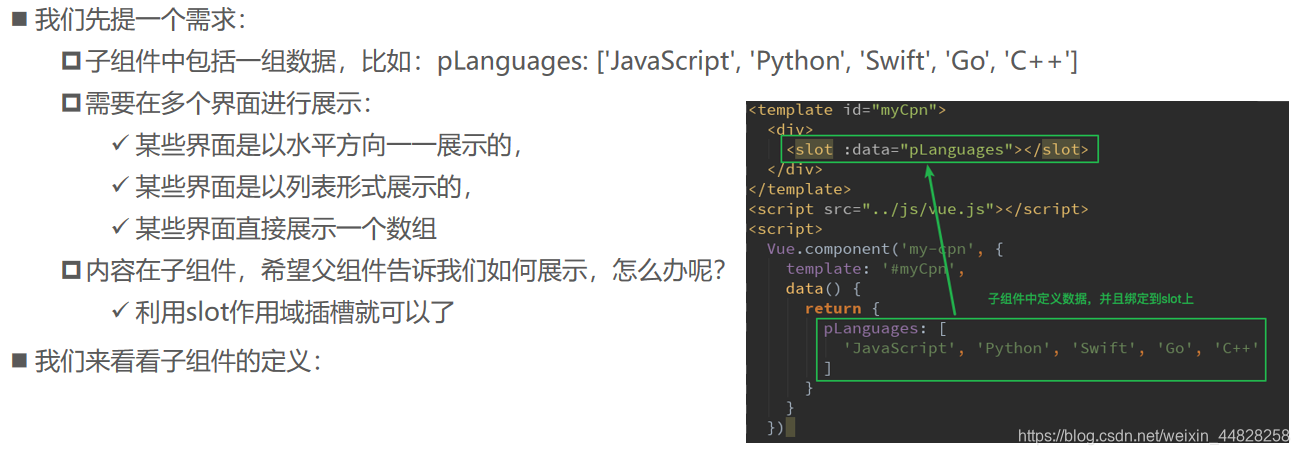This screenshot has width=1300, height=455.
Task: Click the bullet '某些界面是以列表形式展示的'
Action: click(303, 186)
